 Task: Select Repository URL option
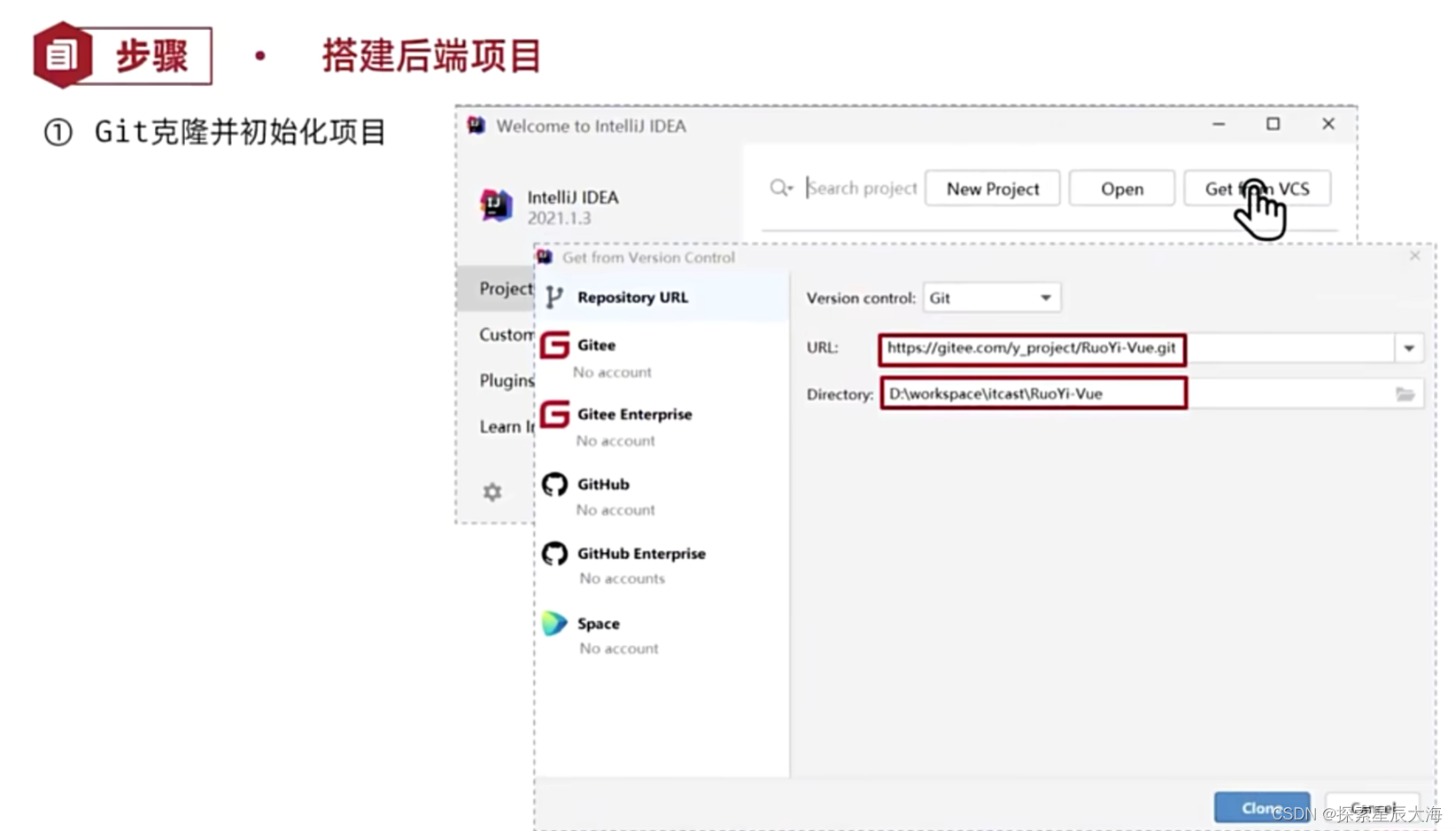(632, 297)
